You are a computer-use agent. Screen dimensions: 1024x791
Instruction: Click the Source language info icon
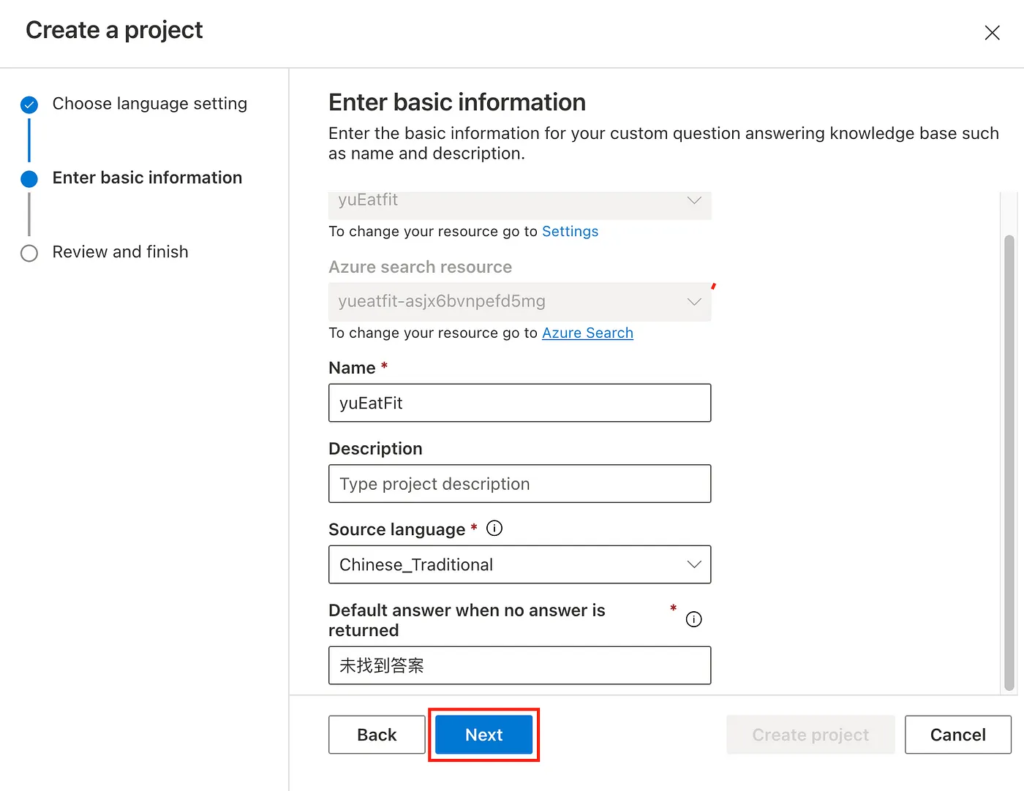(x=494, y=529)
